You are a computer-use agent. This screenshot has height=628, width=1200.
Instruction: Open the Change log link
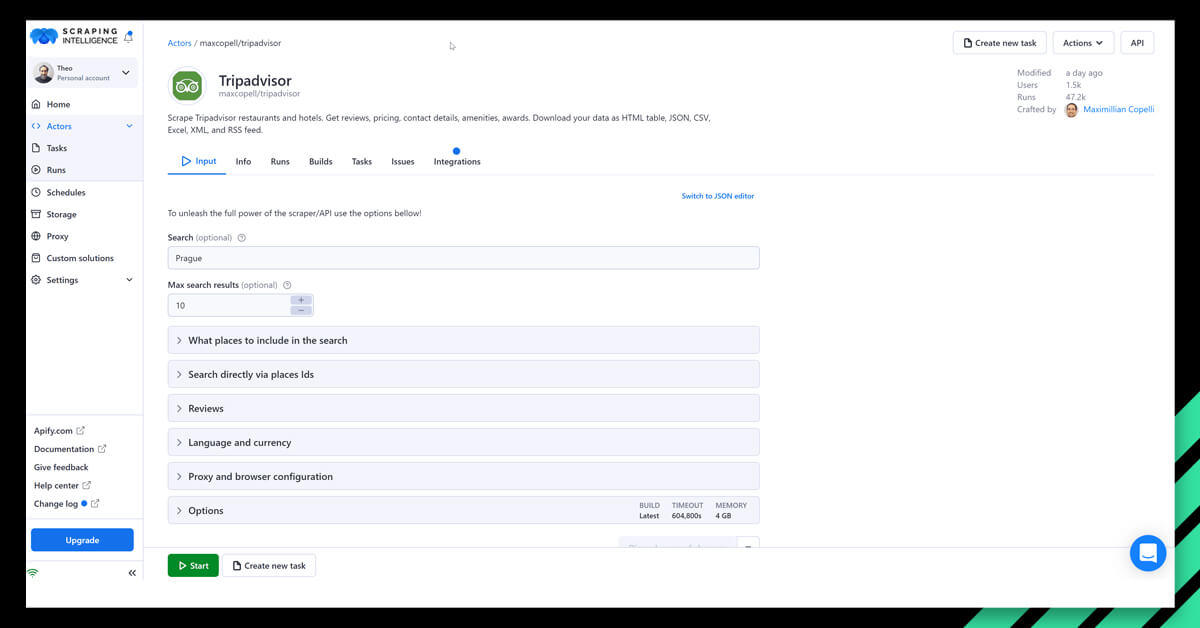66,504
